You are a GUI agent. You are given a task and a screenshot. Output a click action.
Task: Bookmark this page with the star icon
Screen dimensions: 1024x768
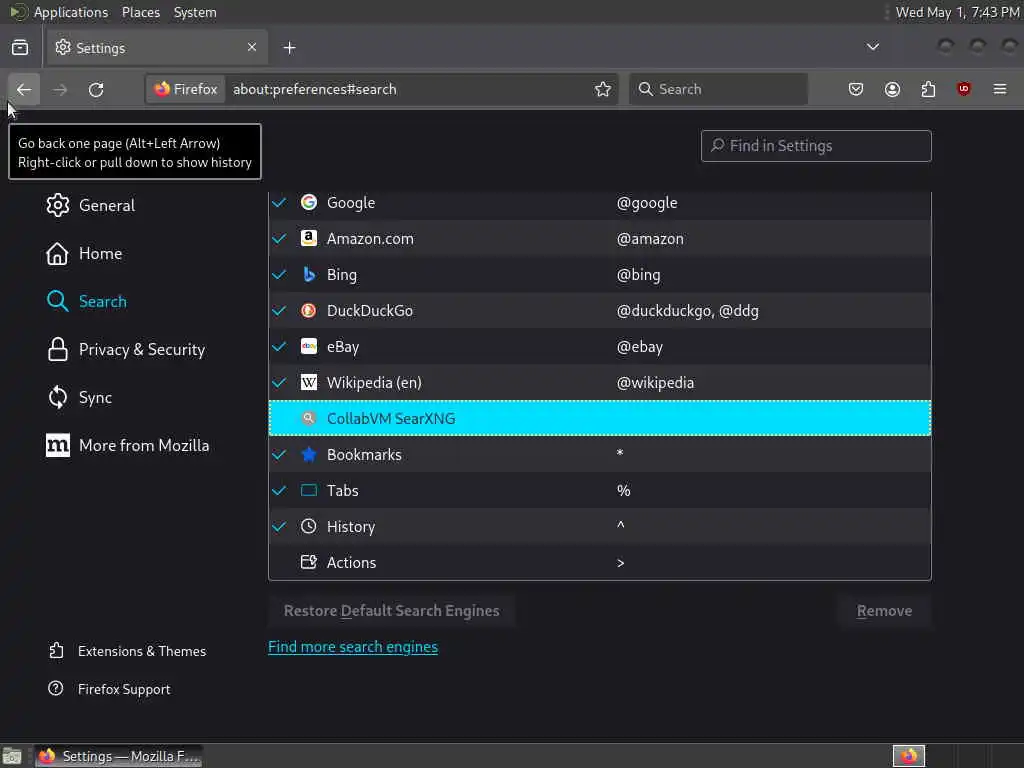coord(603,89)
